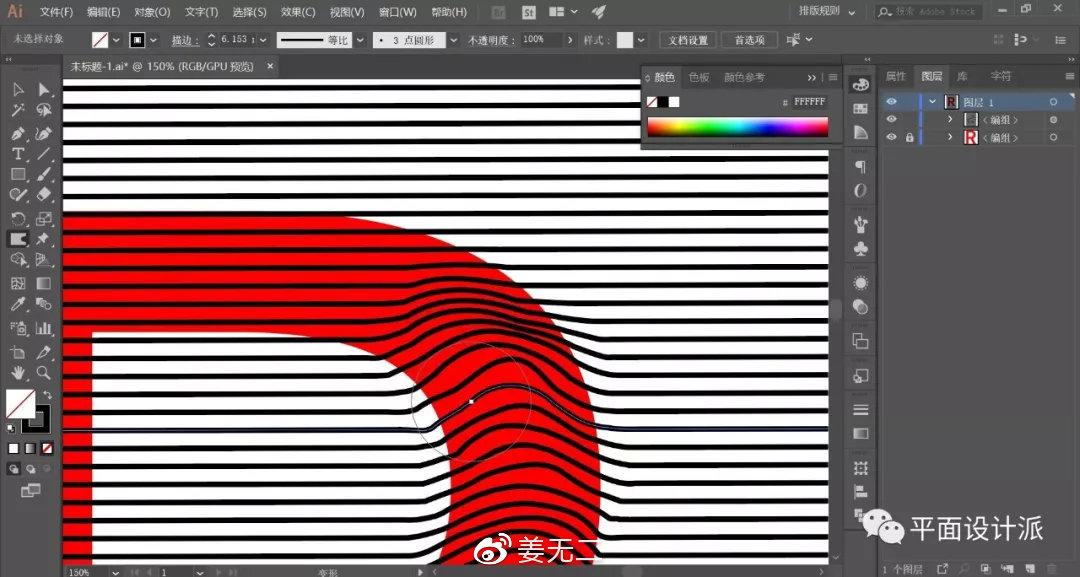1080x577 pixels.
Task: Select the Pen tool
Action: click(x=17, y=133)
